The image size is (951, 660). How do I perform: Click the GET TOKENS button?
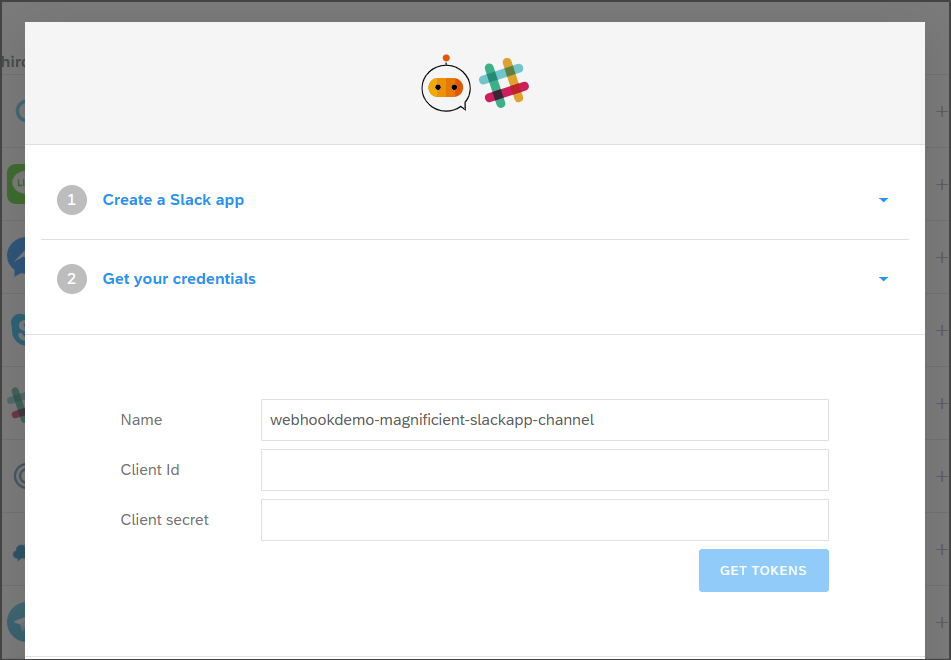[x=764, y=570]
